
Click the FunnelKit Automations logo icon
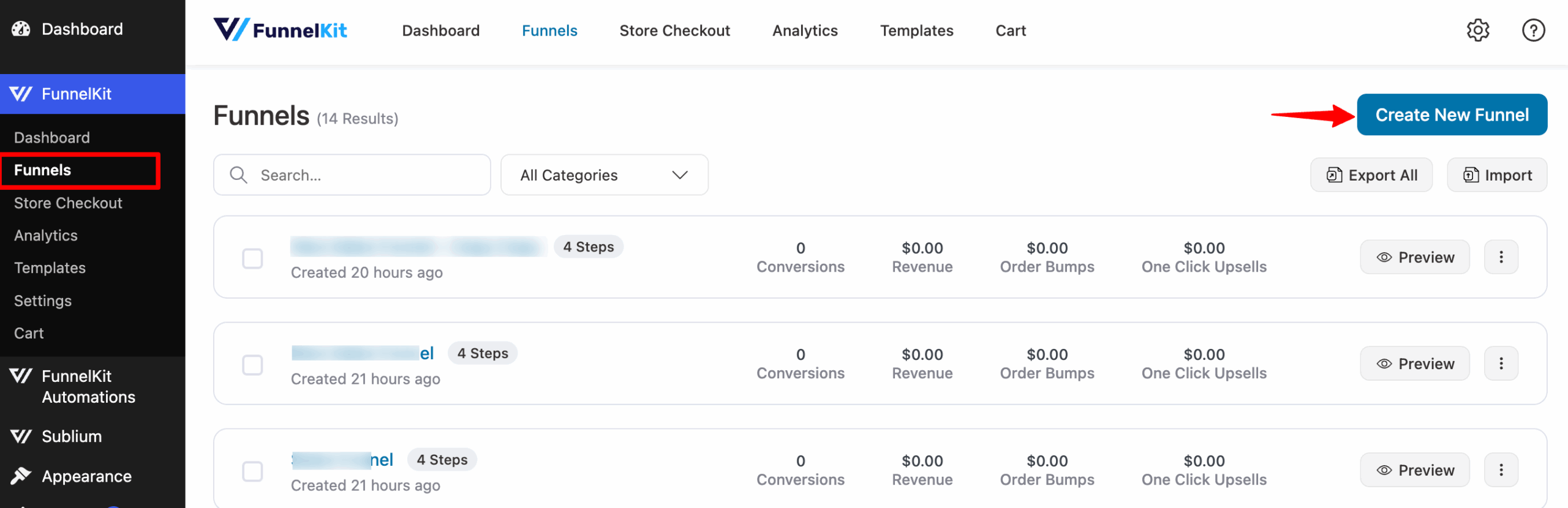(x=21, y=376)
